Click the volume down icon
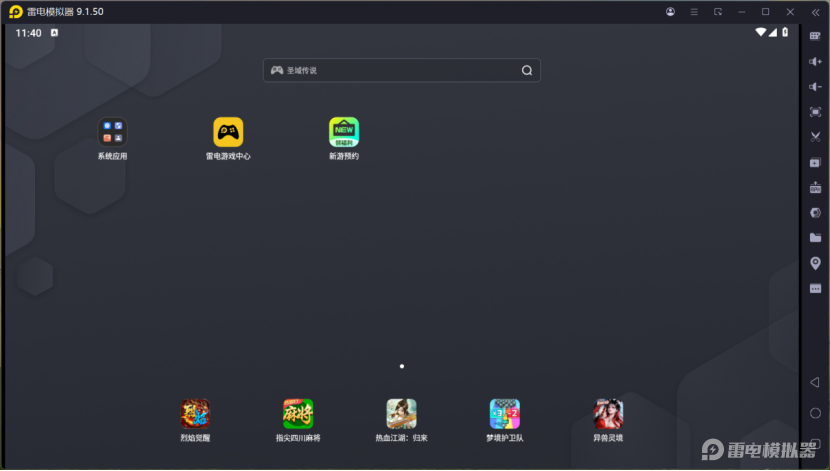Image resolution: width=830 pixels, height=471 pixels. (815, 87)
